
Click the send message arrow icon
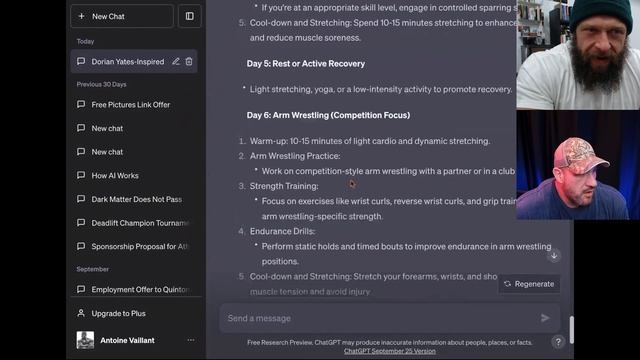click(x=545, y=318)
